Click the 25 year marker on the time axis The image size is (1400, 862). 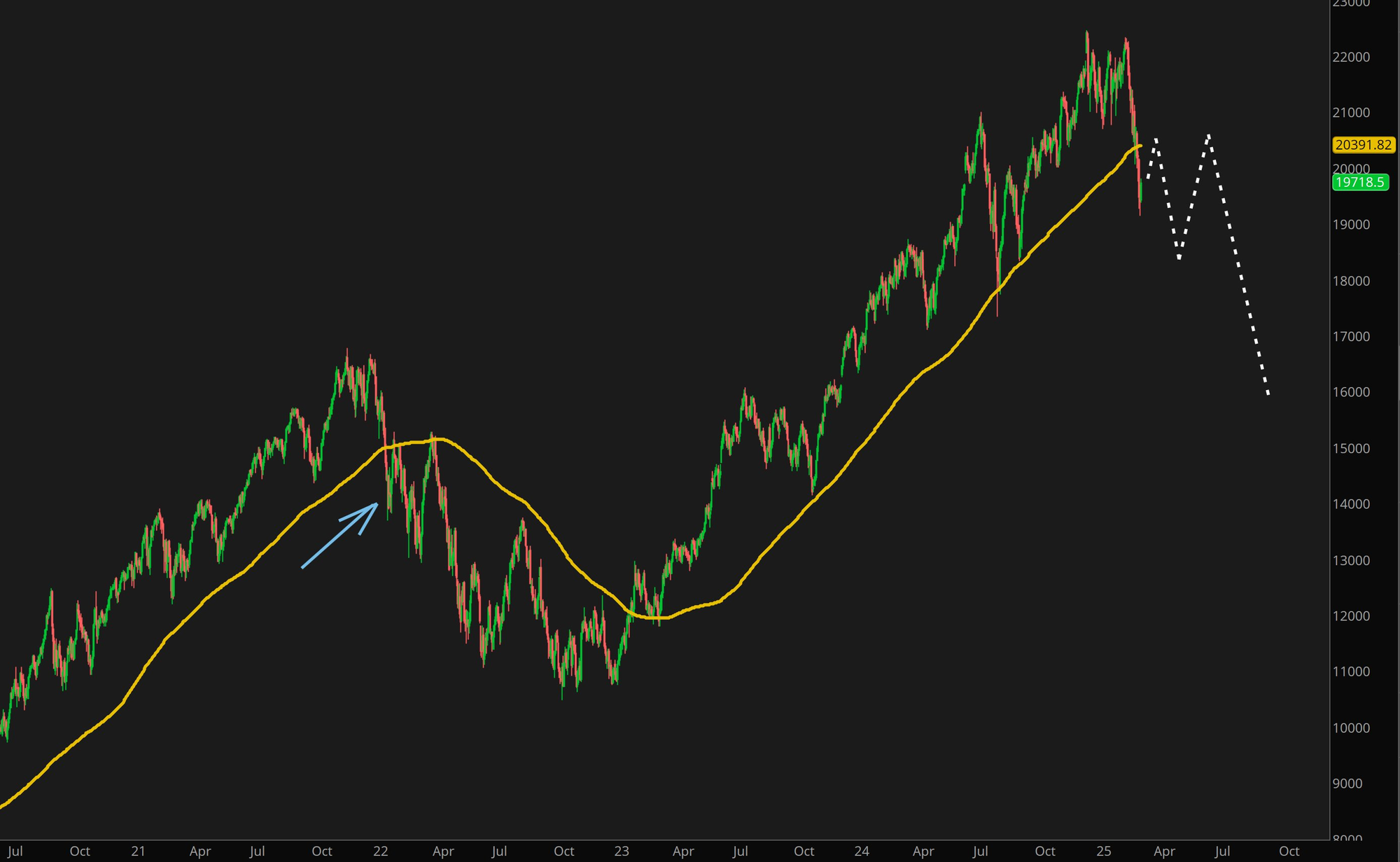[x=1104, y=851]
